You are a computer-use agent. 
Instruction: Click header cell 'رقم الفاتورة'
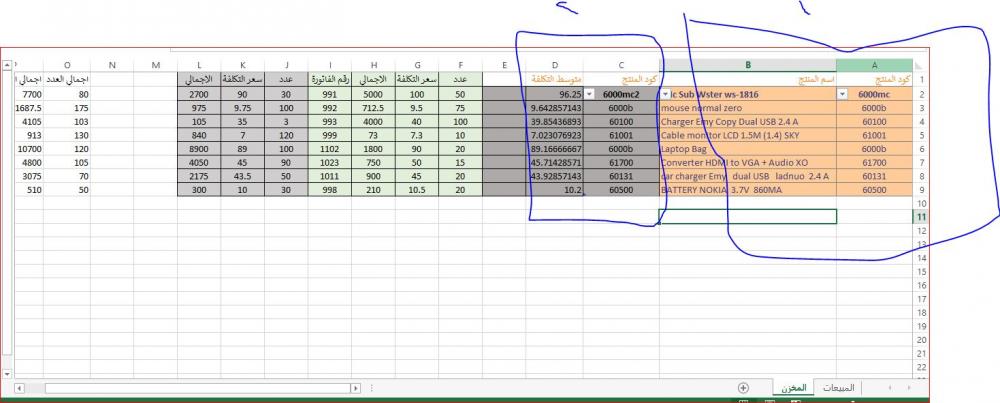click(330, 80)
